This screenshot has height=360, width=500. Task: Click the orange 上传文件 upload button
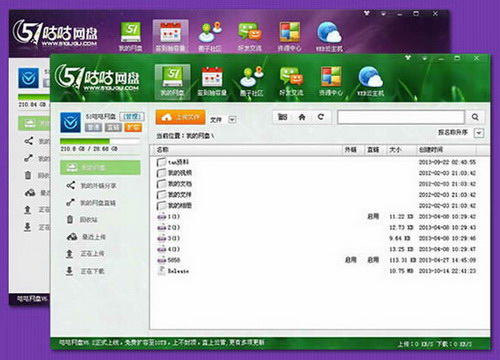(180, 117)
